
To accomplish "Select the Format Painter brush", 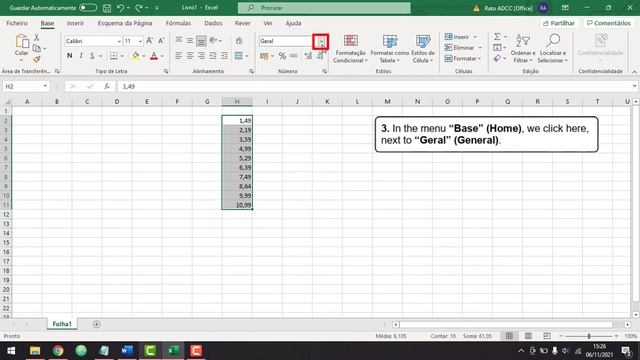I will (37, 60).
